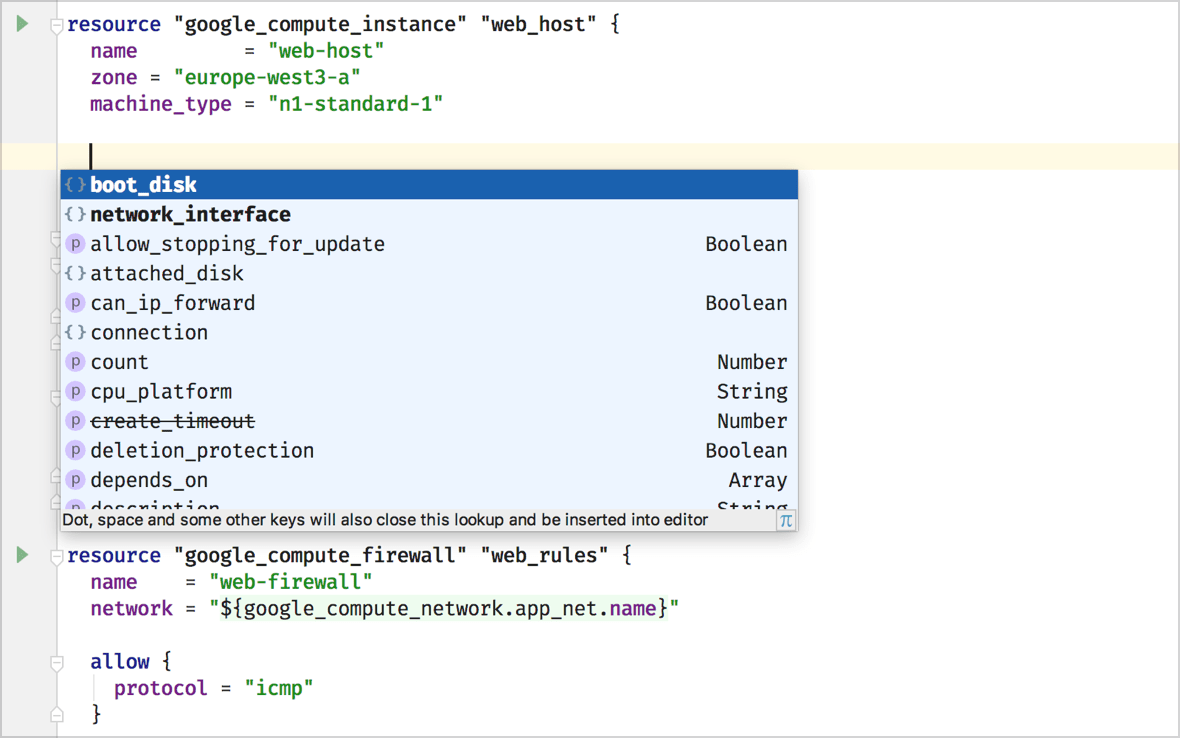Collapse the web_host resource block
This screenshot has width=1180, height=738.
click(x=57, y=25)
